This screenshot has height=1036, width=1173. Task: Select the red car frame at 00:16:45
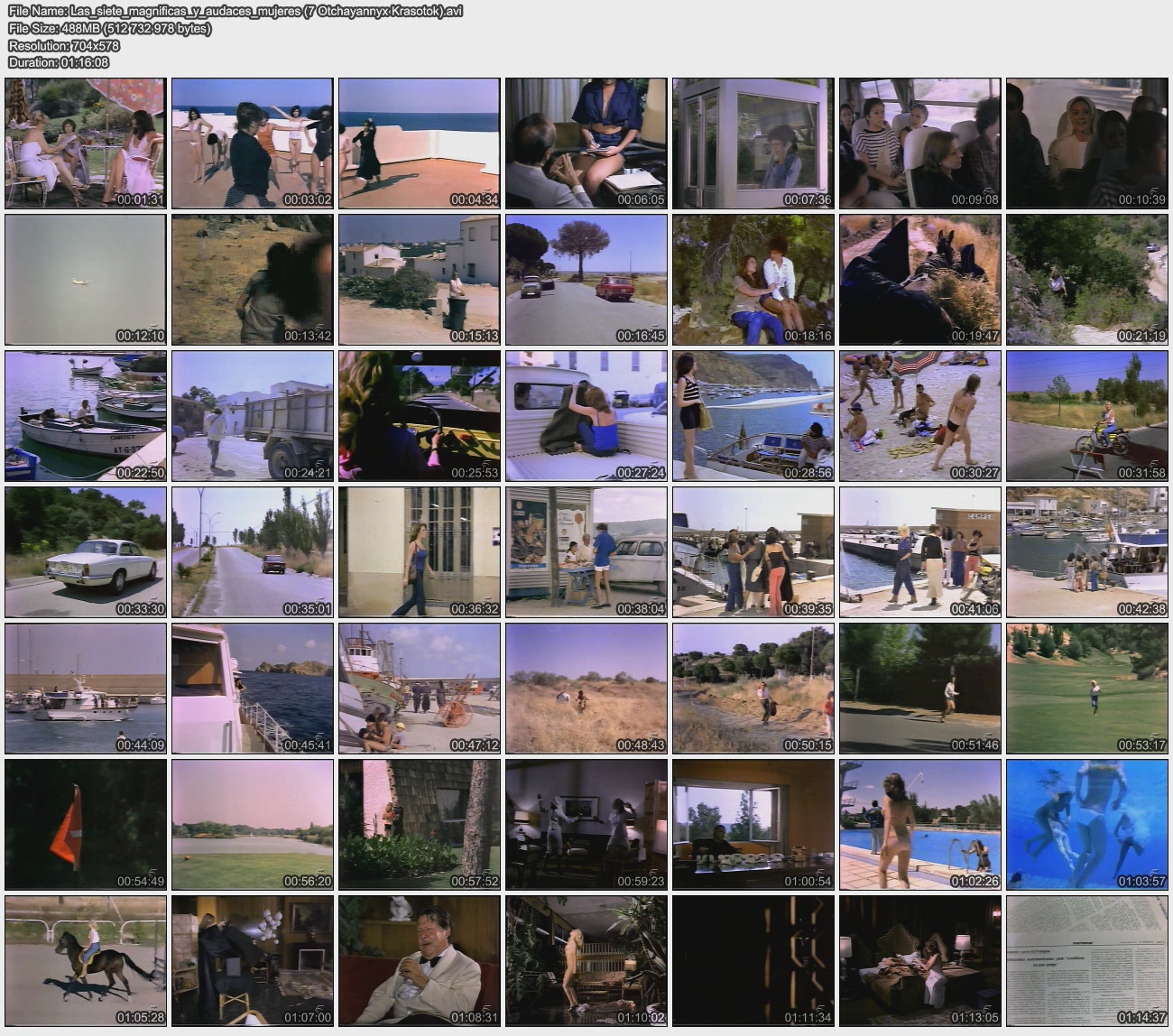(x=586, y=280)
